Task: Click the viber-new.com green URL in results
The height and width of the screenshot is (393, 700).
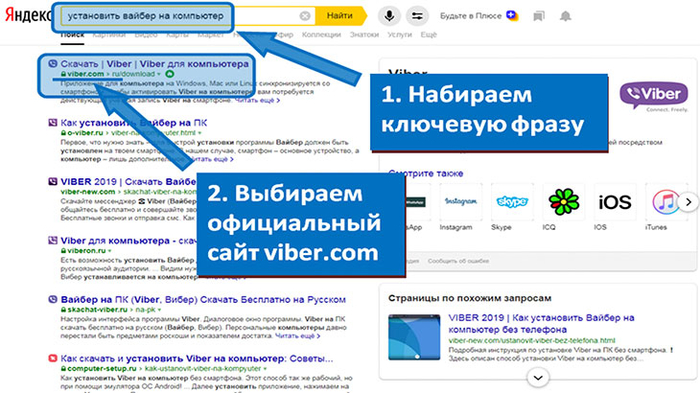Action: coord(88,192)
